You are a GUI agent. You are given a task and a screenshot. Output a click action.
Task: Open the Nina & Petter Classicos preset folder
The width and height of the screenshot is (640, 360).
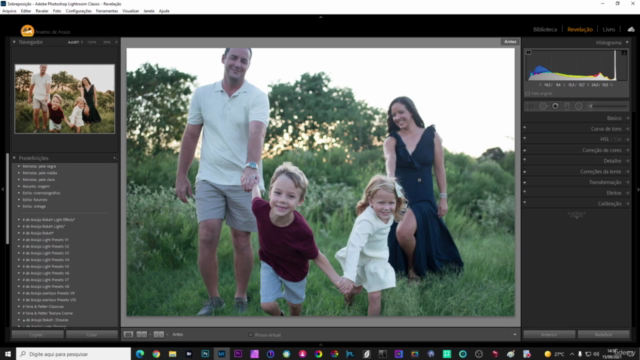(x=43, y=306)
